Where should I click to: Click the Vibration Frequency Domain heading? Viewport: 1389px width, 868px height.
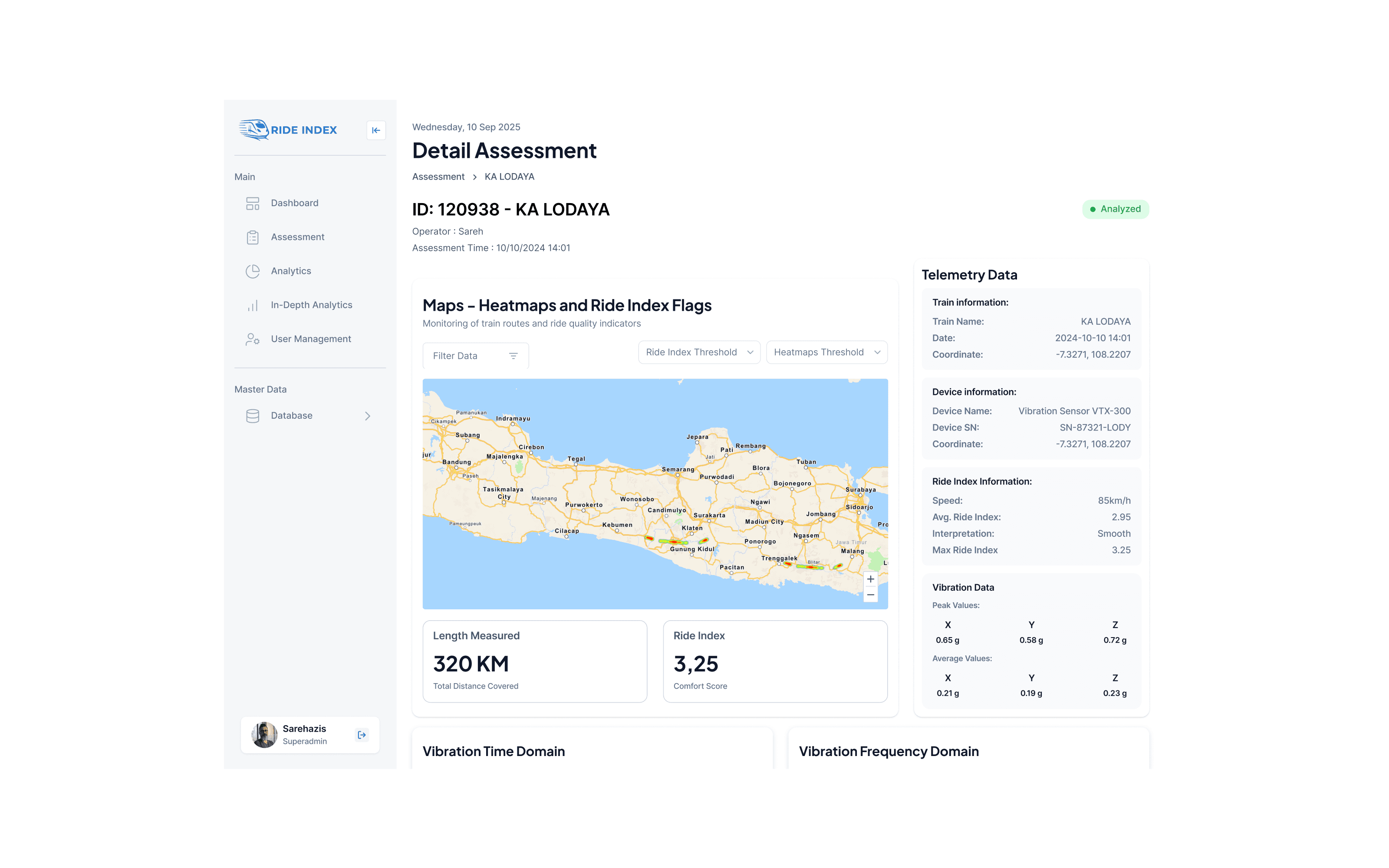pos(889,751)
